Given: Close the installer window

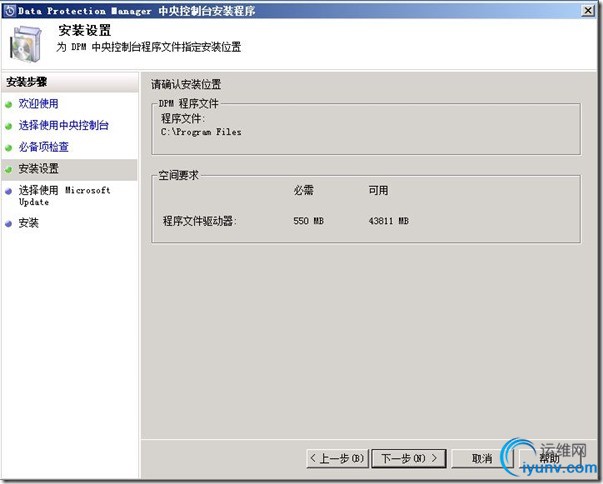Looking at the screenshot, I should (x=588, y=10).
